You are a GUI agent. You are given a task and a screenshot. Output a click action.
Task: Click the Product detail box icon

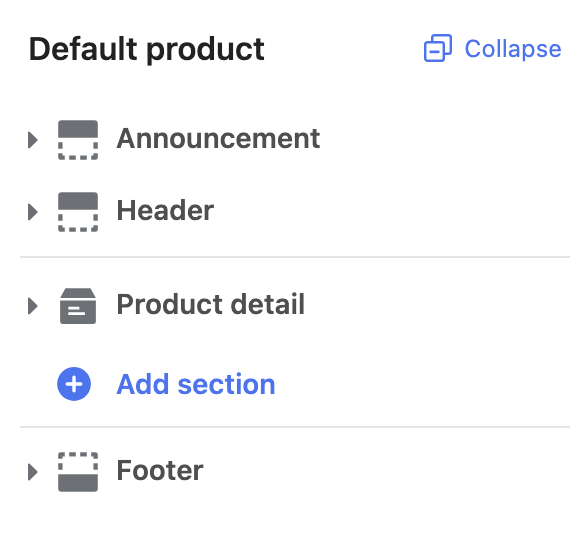78,306
